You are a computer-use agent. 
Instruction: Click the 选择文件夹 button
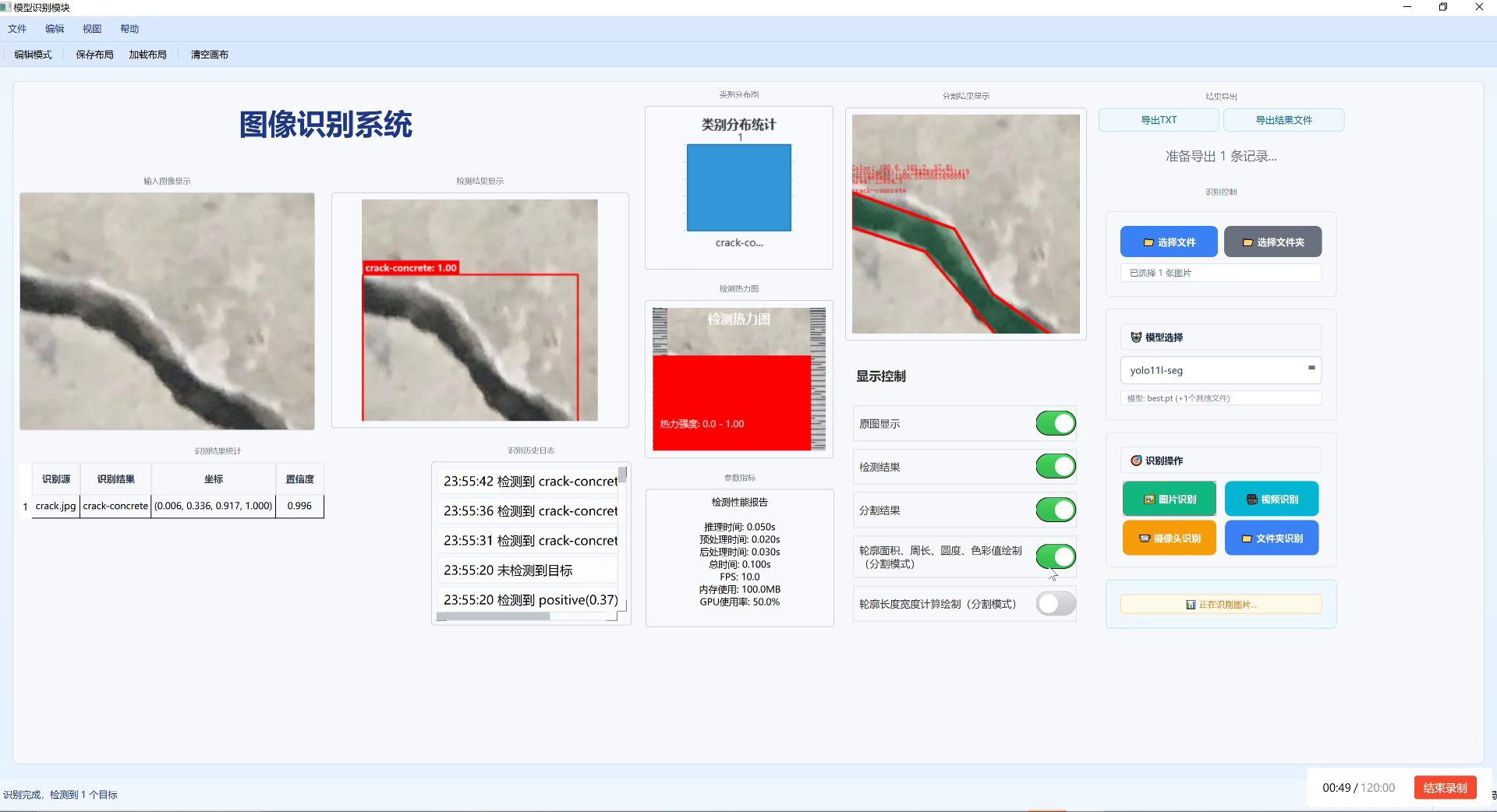(x=1273, y=242)
